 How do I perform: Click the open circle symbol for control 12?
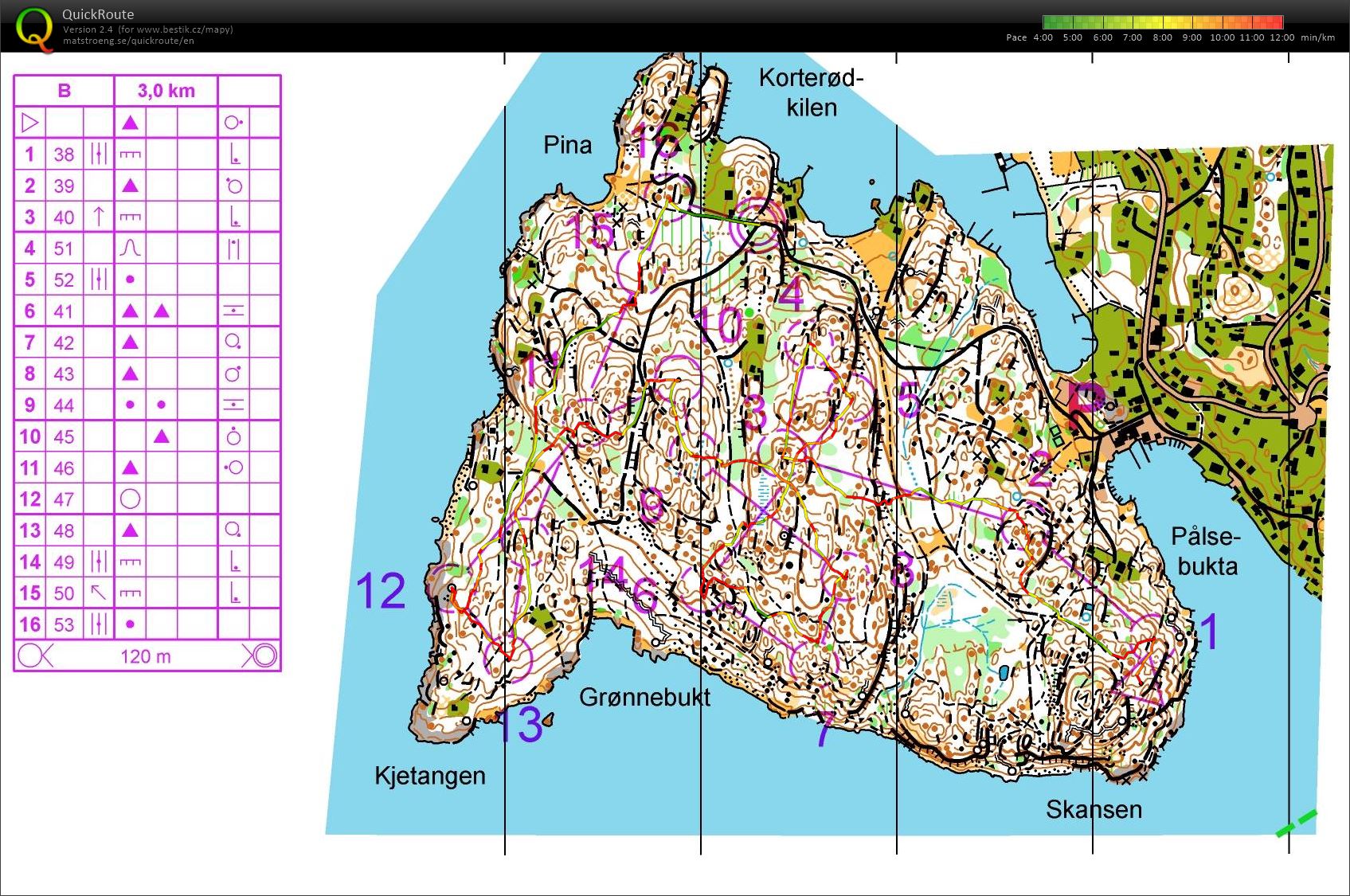pyautogui.click(x=130, y=499)
